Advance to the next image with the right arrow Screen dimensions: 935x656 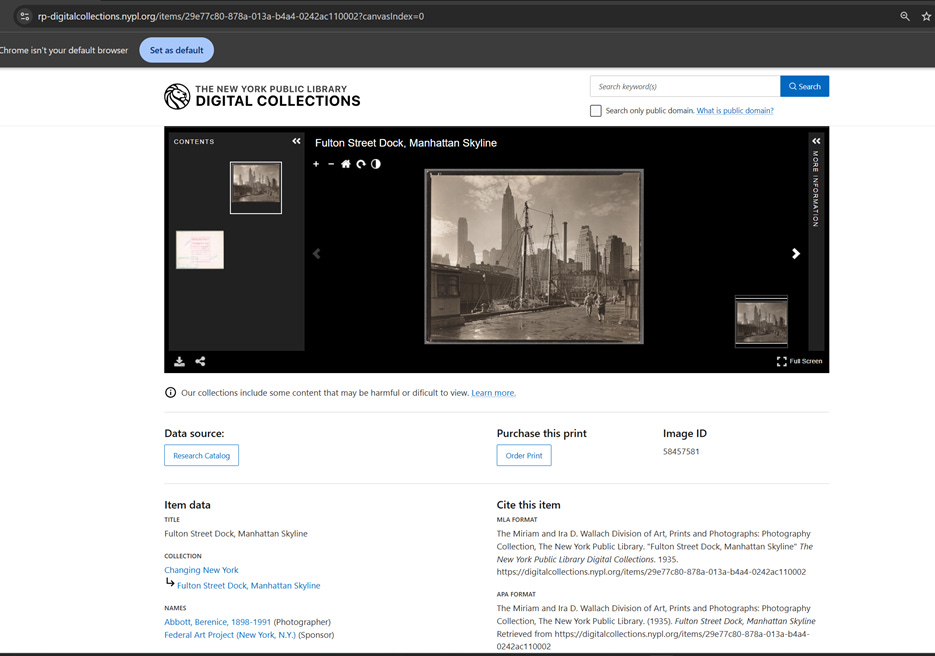(x=796, y=253)
